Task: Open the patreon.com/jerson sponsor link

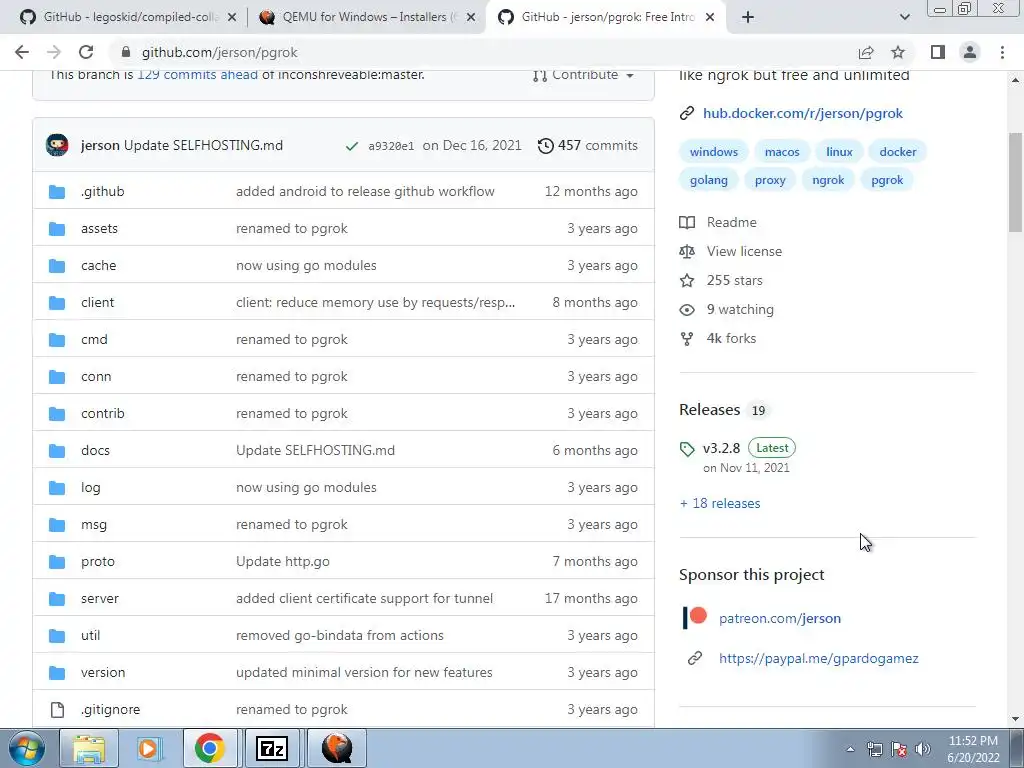Action: [780, 618]
